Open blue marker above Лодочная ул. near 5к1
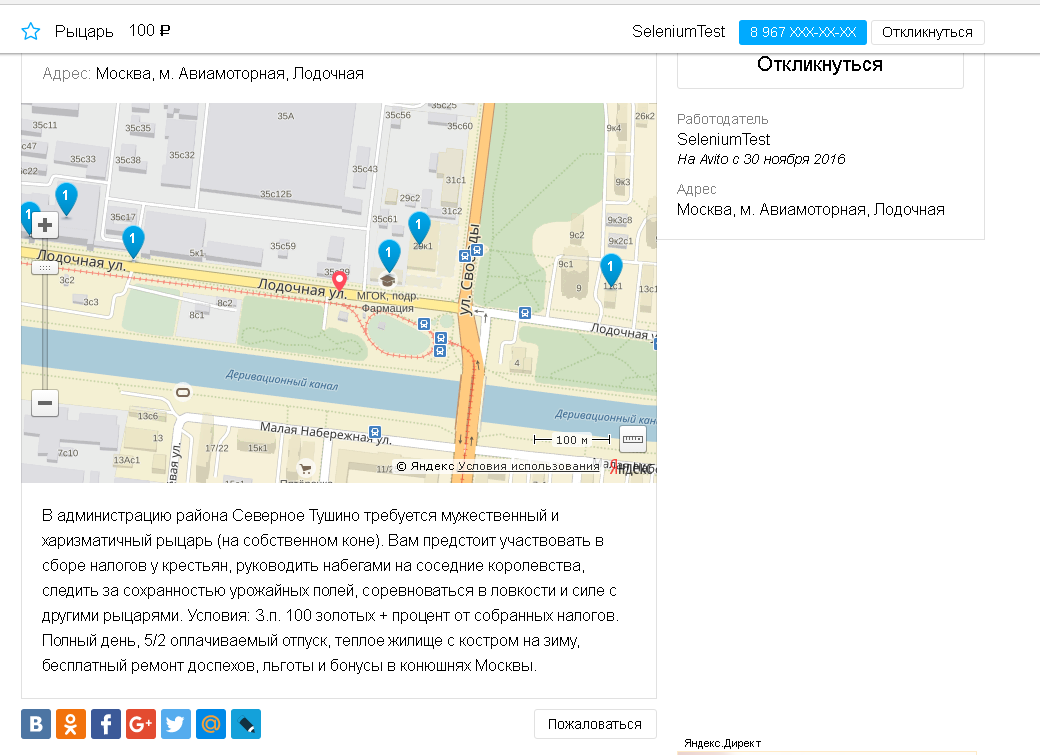This screenshot has width=1040, height=755. coord(133,242)
